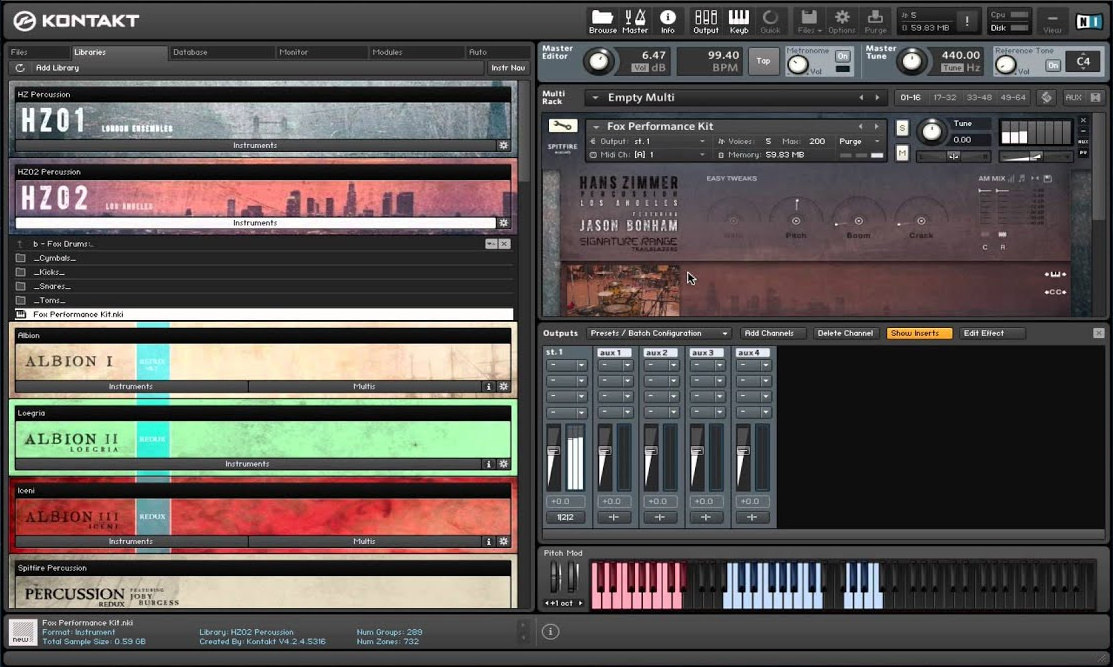Viewport: 1113px width, 667px height.
Task: Minimize the View using the View icon
Action: pos(1053,21)
